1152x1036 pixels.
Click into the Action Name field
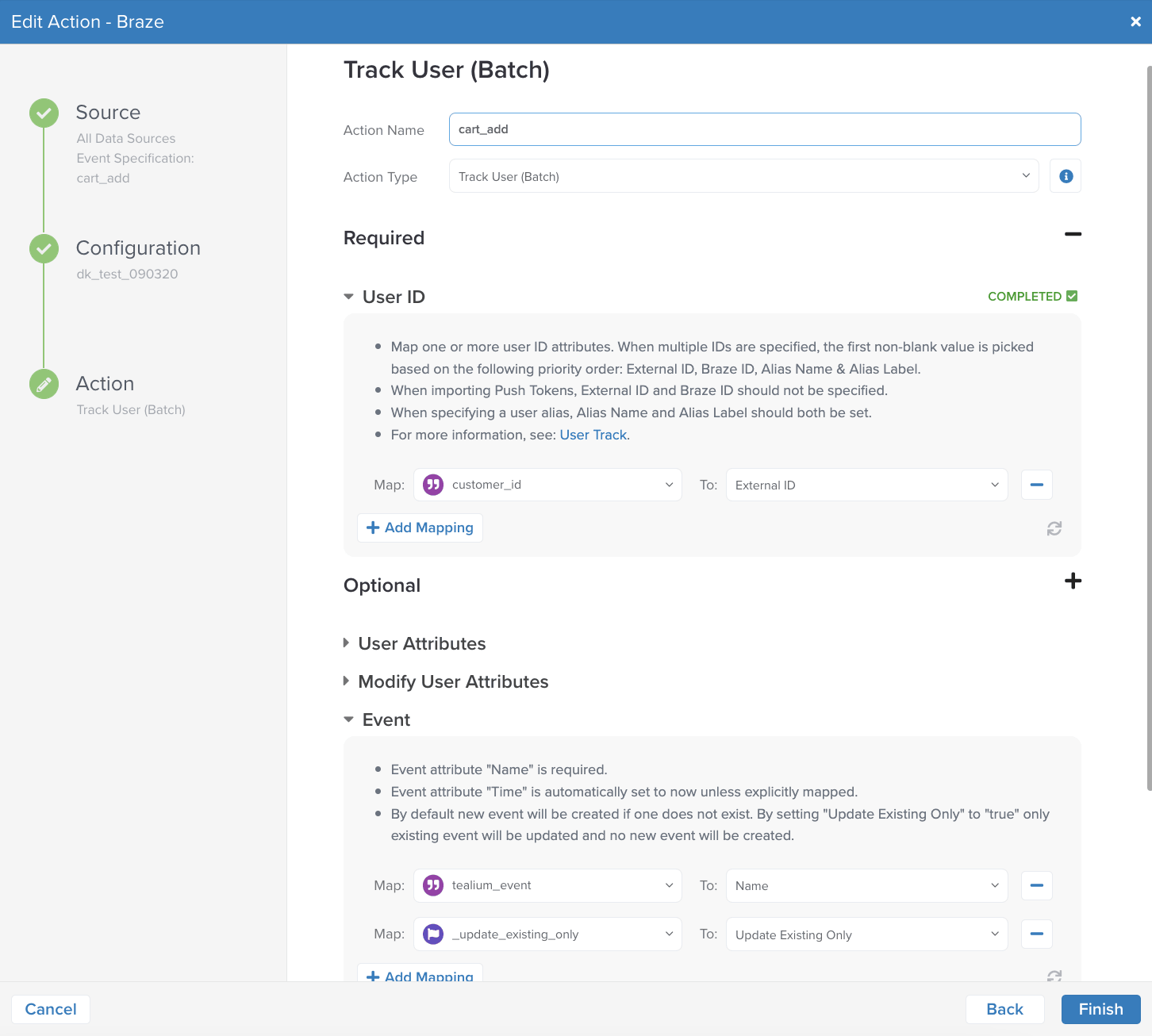click(x=764, y=129)
